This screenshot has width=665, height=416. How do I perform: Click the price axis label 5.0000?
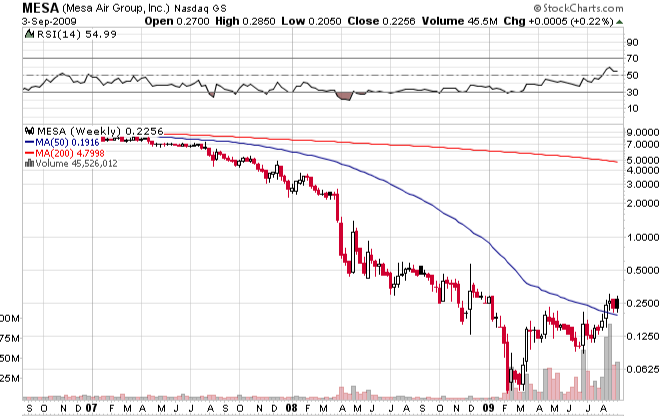[643, 160]
